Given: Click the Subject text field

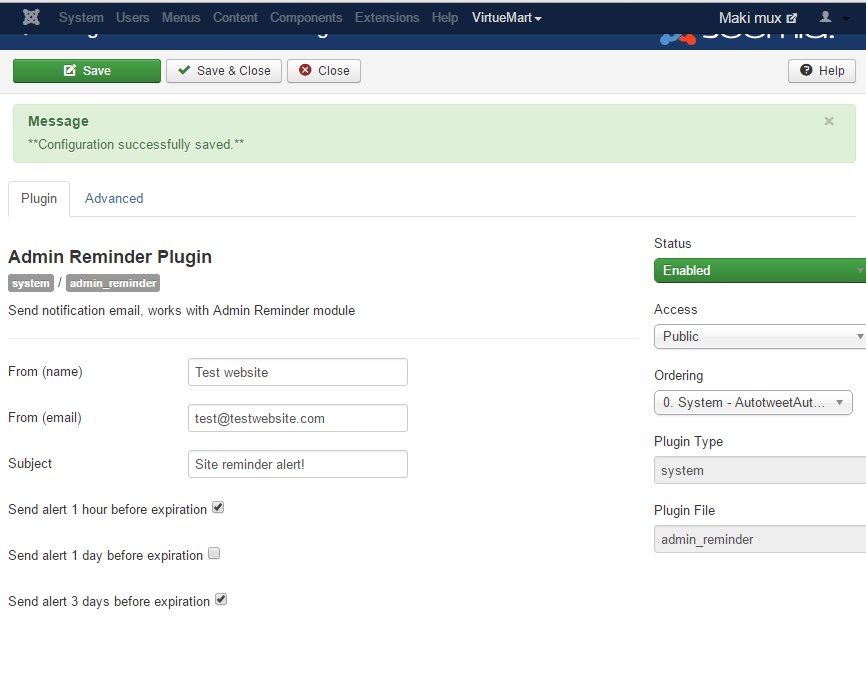Looking at the screenshot, I should point(297,464).
